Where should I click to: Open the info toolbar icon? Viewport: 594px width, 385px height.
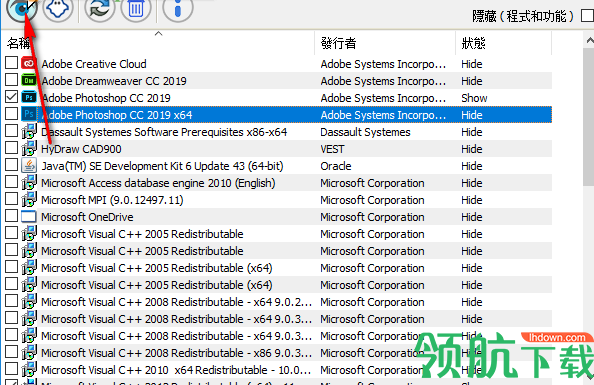coord(178,8)
